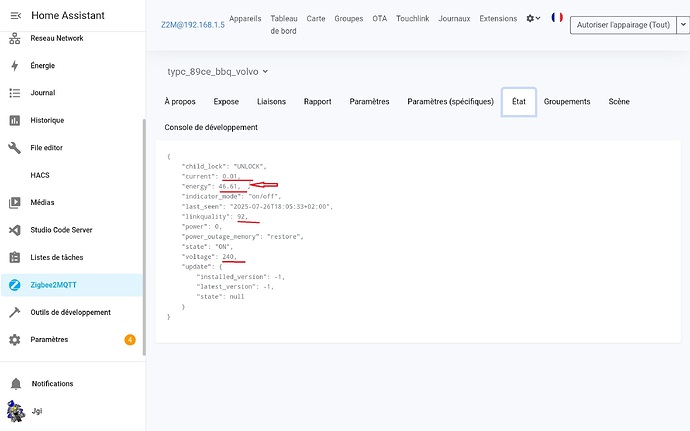
Task: Click the Médias play icon
Action: pos(15,203)
